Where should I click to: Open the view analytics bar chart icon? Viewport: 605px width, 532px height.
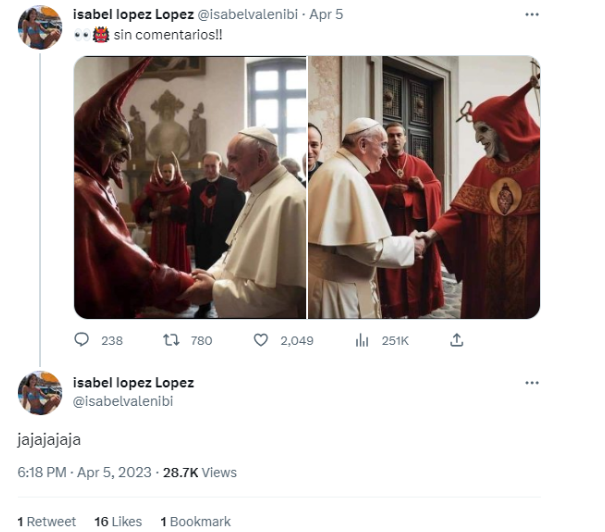pyautogui.click(x=362, y=340)
